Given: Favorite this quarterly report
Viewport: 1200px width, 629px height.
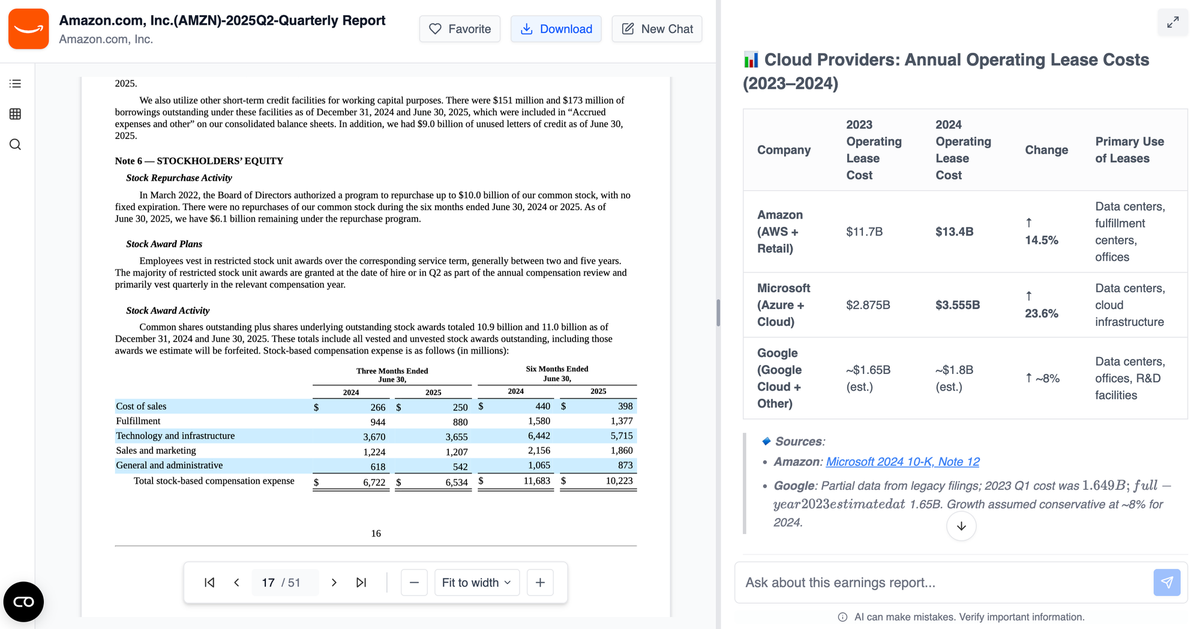Looking at the screenshot, I should pyautogui.click(x=460, y=29).
